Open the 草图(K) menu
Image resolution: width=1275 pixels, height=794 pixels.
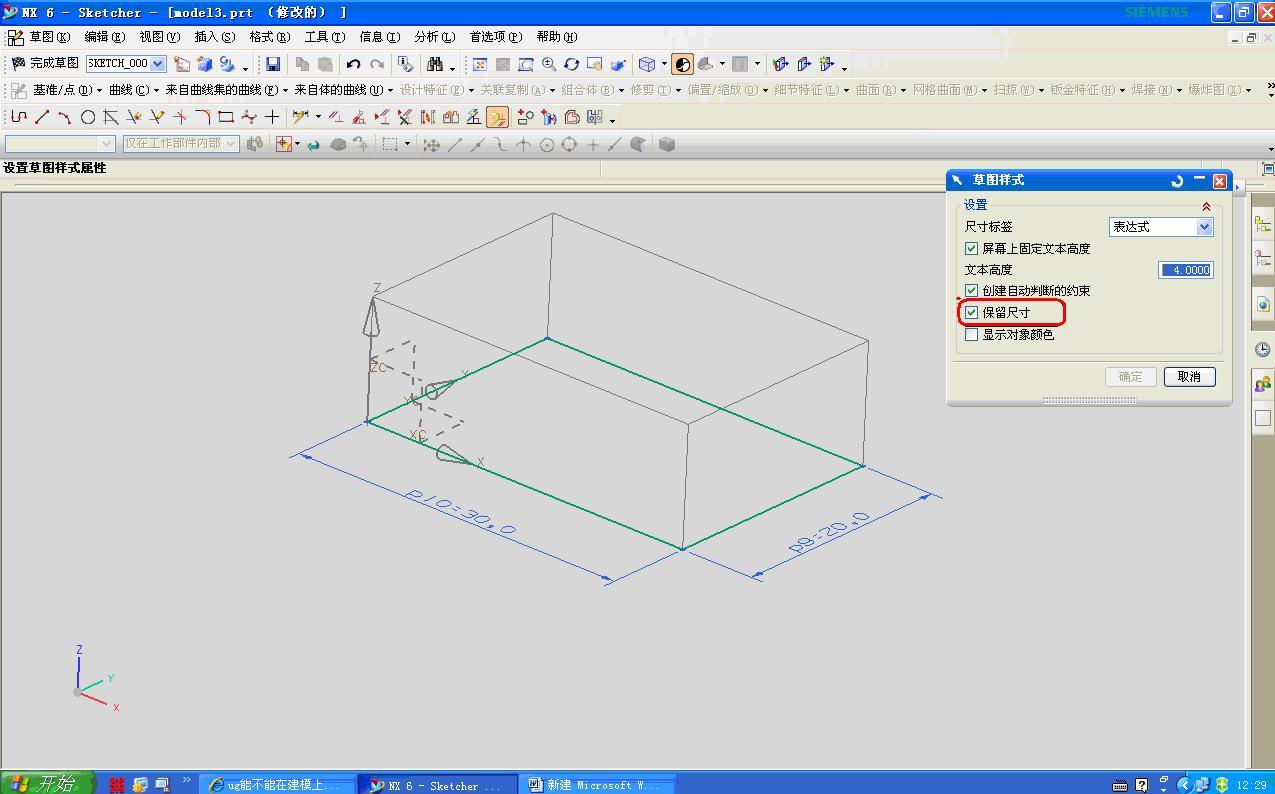click(49, 37)
